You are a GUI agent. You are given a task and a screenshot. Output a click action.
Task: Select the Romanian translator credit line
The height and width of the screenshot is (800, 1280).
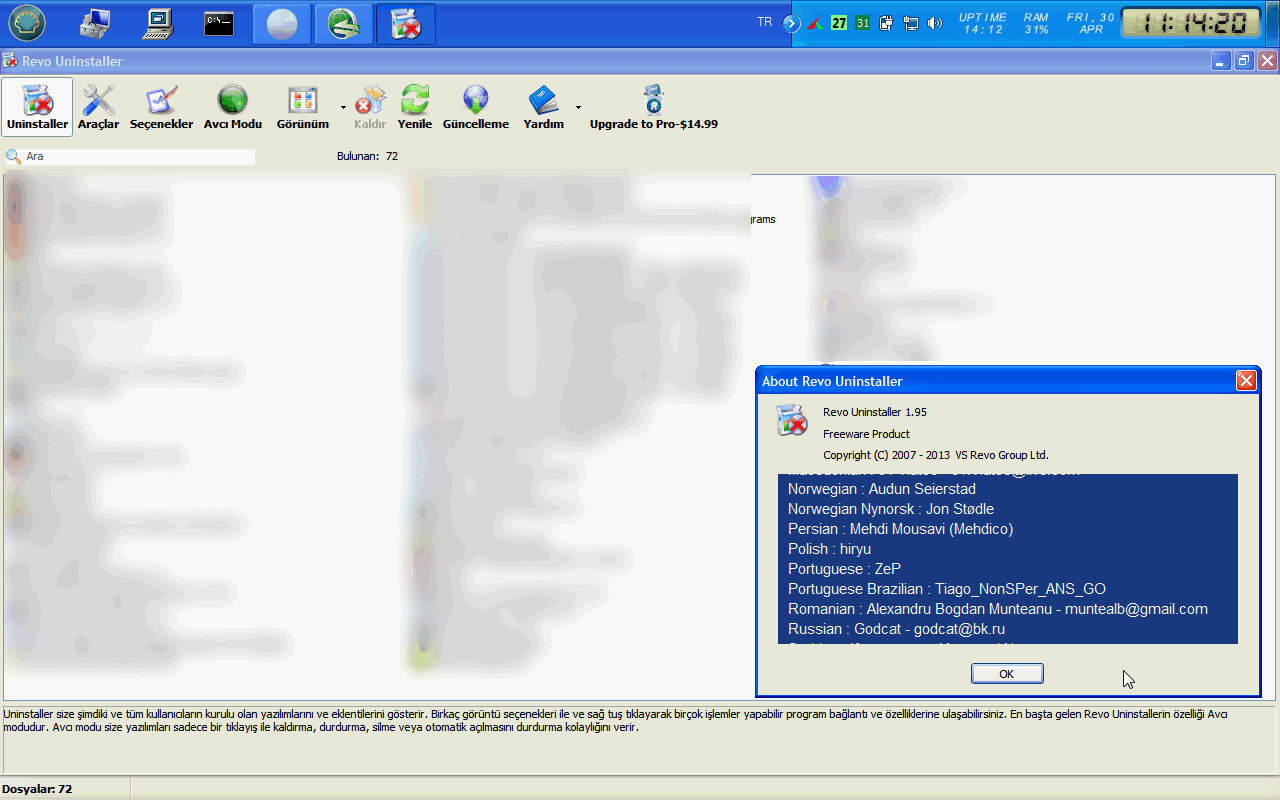click(x=997, y=609)
